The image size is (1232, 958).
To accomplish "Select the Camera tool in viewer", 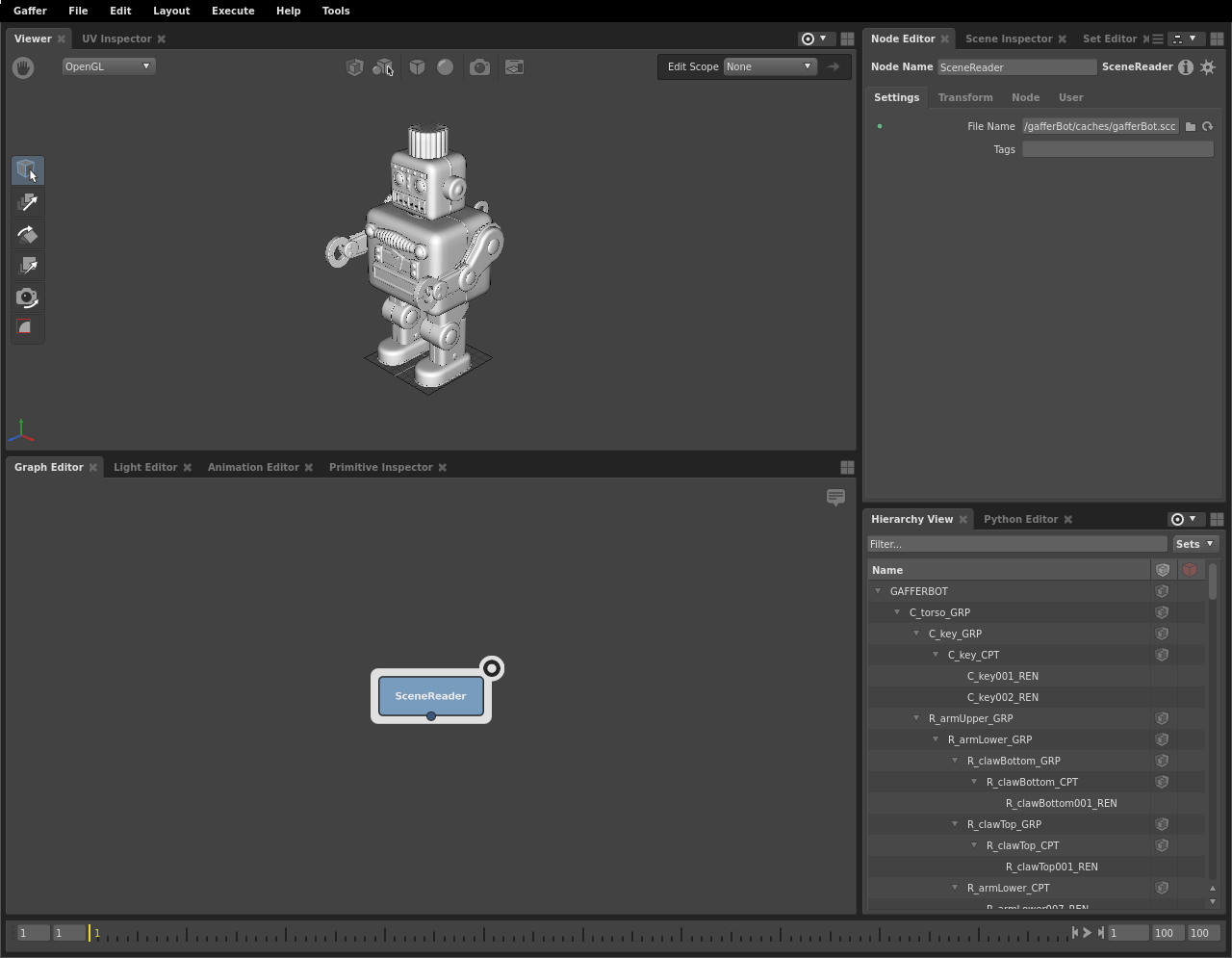I will click(x=28, y=298).
